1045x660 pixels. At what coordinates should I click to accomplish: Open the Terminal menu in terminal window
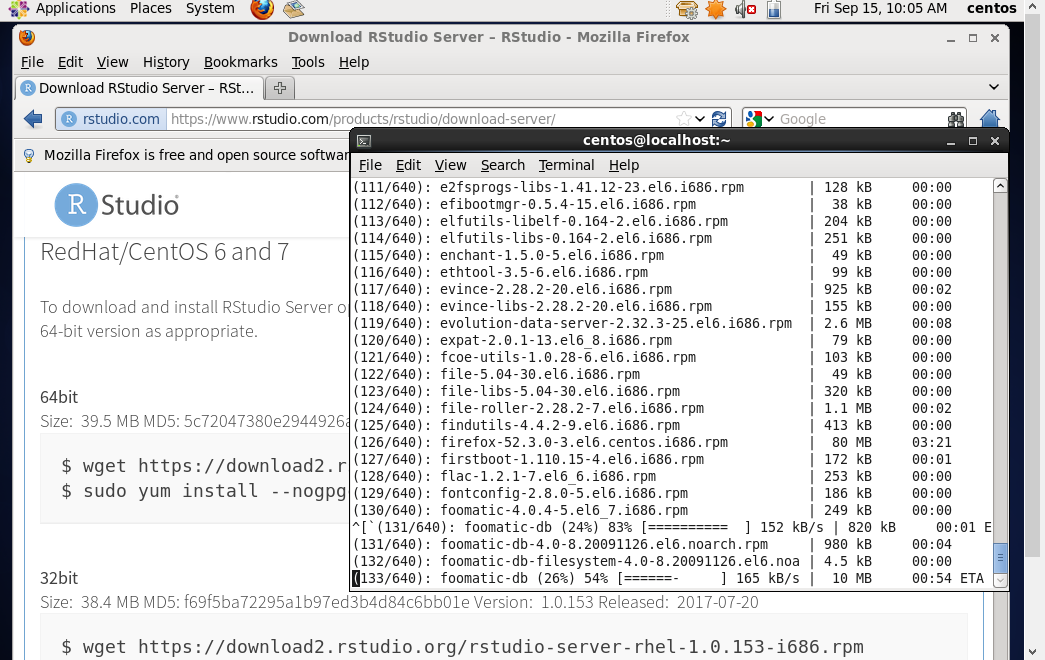[566, 165]
